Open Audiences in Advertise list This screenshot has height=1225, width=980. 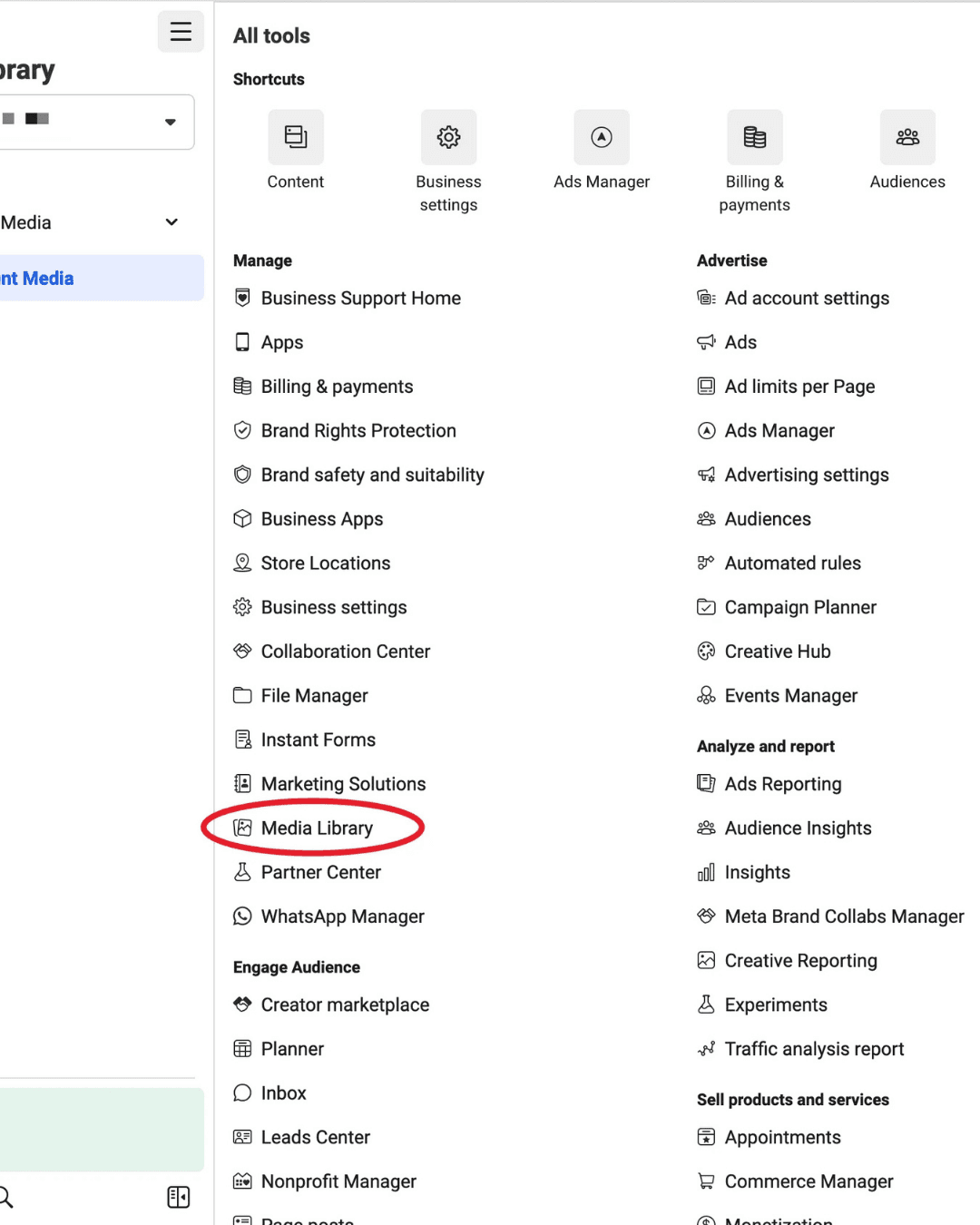pos(768,519)
